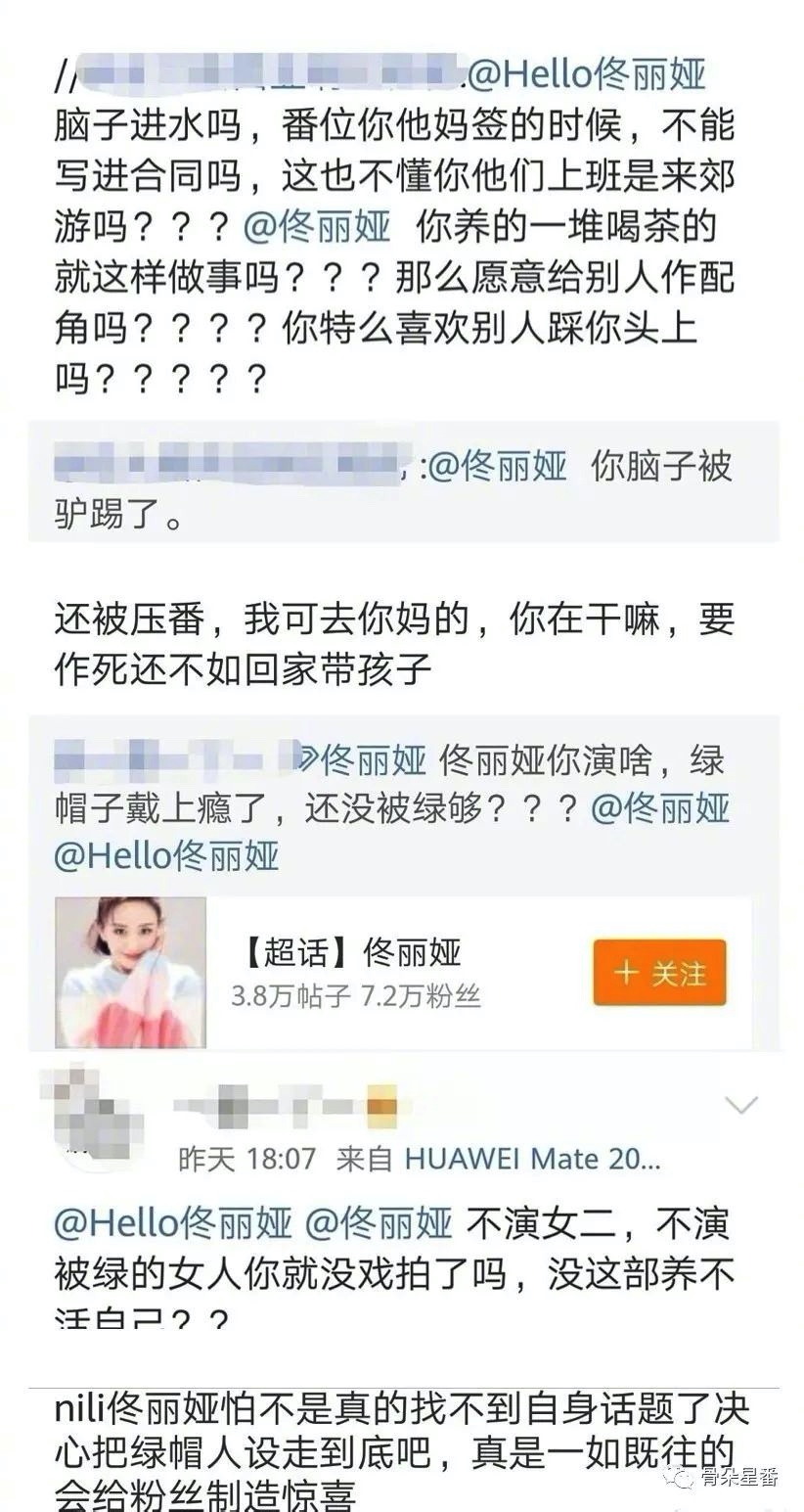Tap @Hello佟丽娅 mention in the 昨天 18:07 post
Screen dimensions: 804x1512
pyautogui.click(x=173, y=1223)
